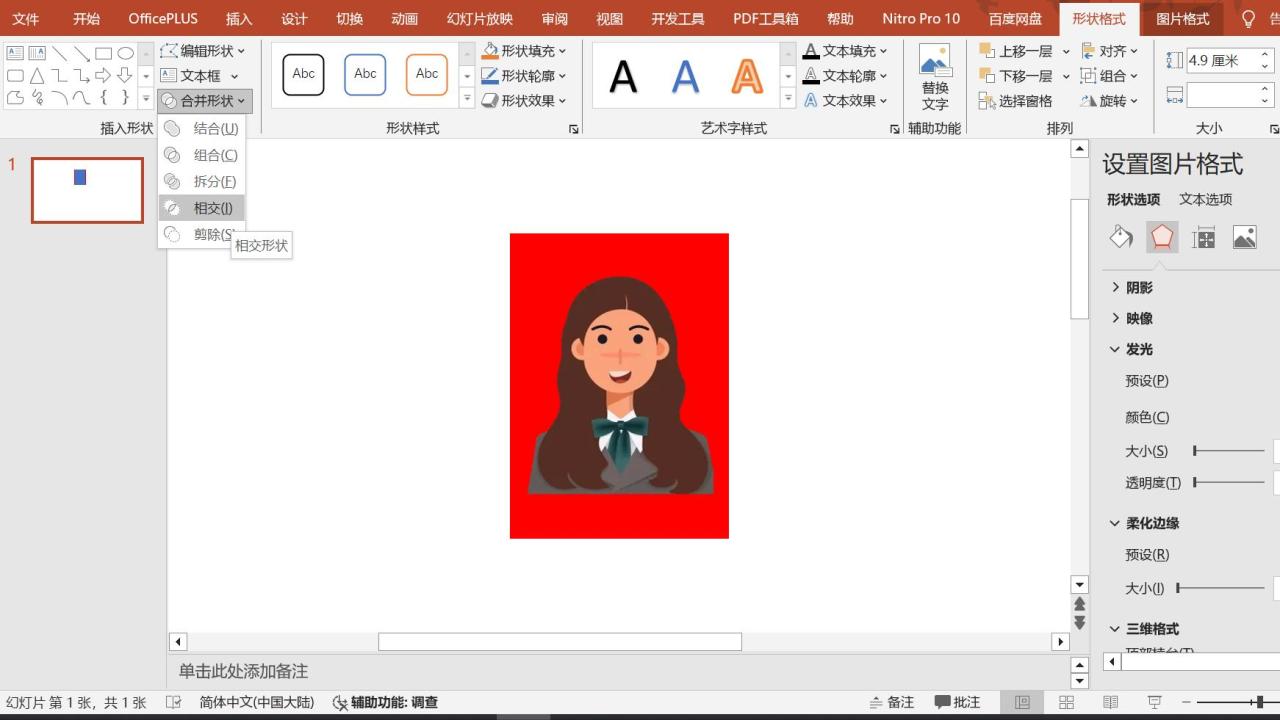The height and width of the screenshot is (720, 1280).
Task: Select the 图片 picture icon in format pane
Action: coord(1243,236)
